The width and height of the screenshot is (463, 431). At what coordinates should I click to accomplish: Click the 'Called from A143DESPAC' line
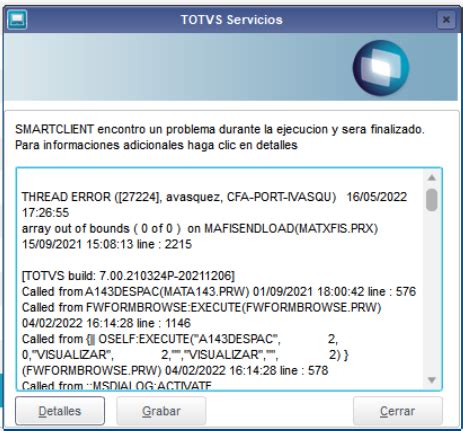pos(219,292)
